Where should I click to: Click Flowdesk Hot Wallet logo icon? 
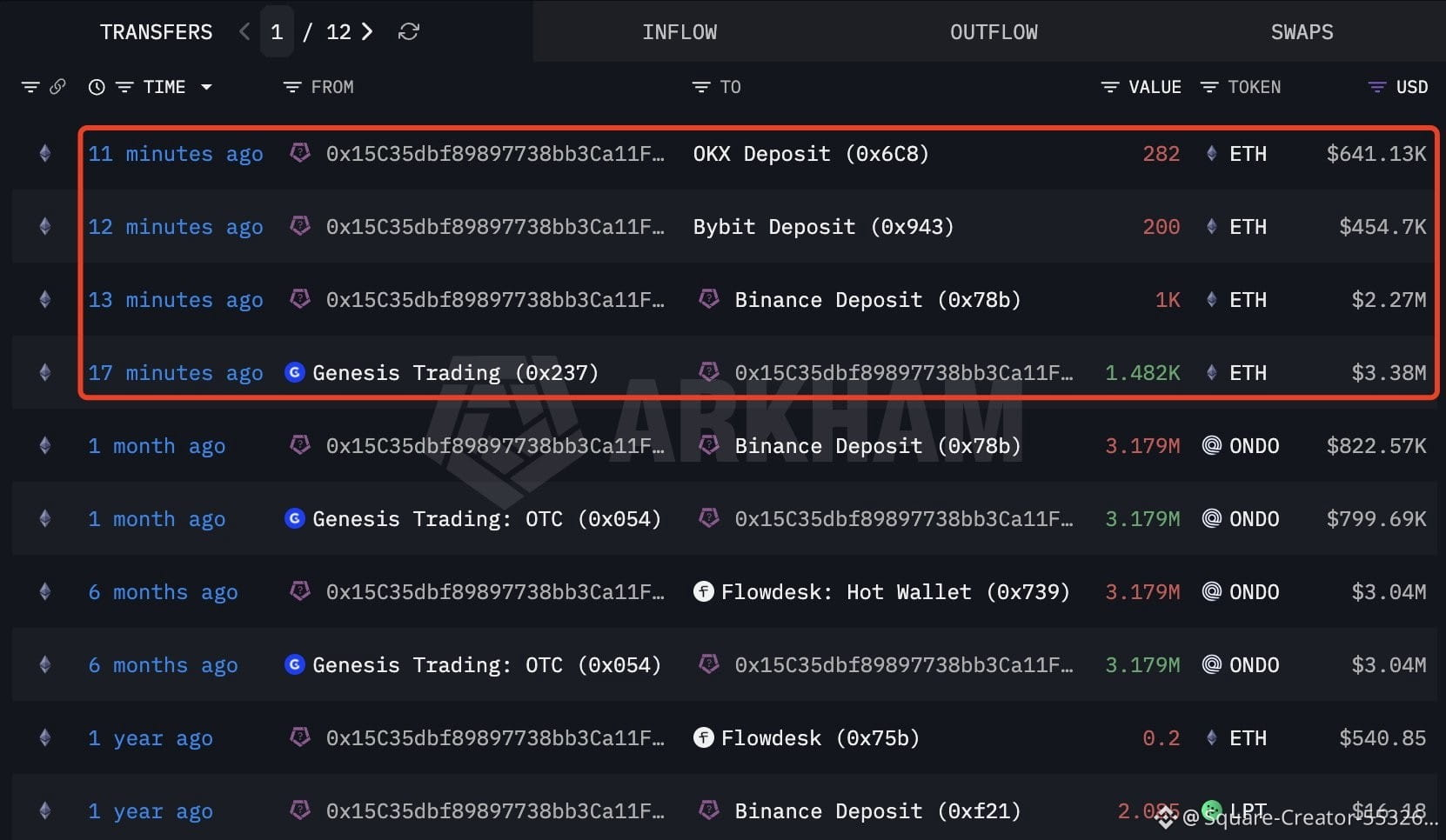[x=704, y=591]
